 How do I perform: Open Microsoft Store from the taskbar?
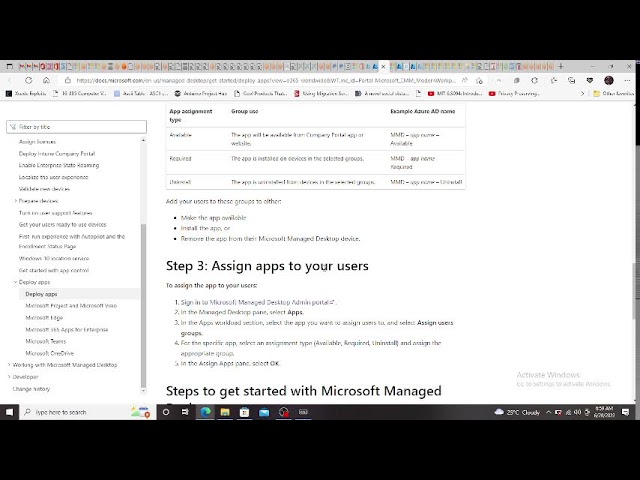244,412
